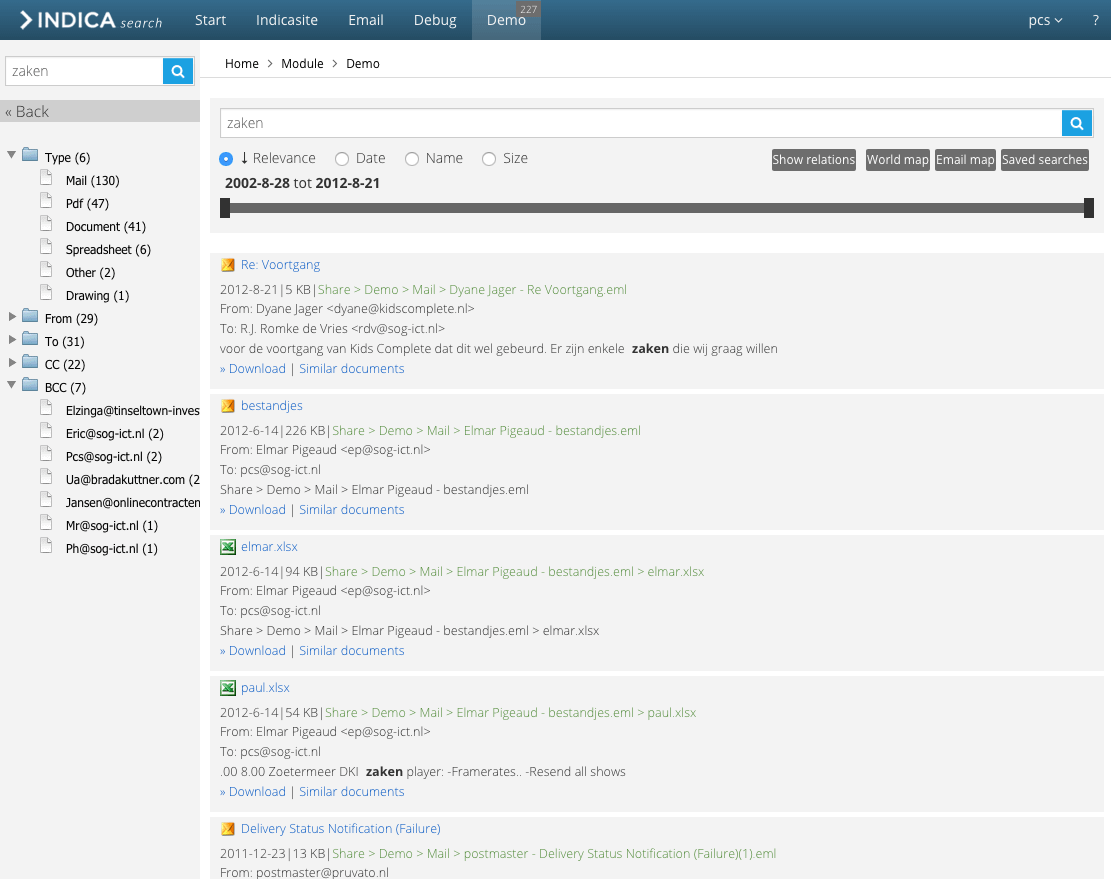The height and width of the screenshot is (879, 1111).
Task: Switch to the Debug tab
Action: pos(434,20)
